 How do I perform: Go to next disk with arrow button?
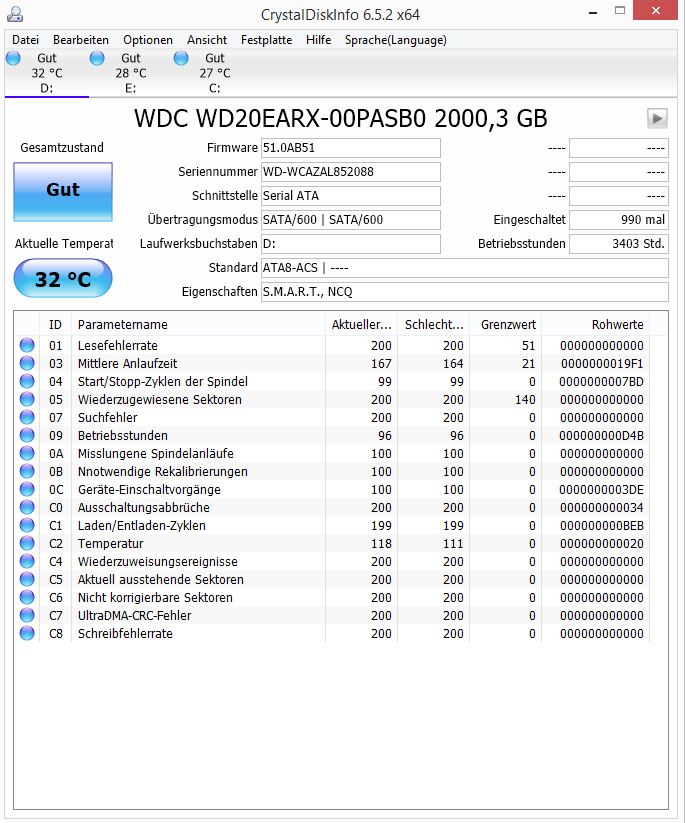click(x=657, y=119)
